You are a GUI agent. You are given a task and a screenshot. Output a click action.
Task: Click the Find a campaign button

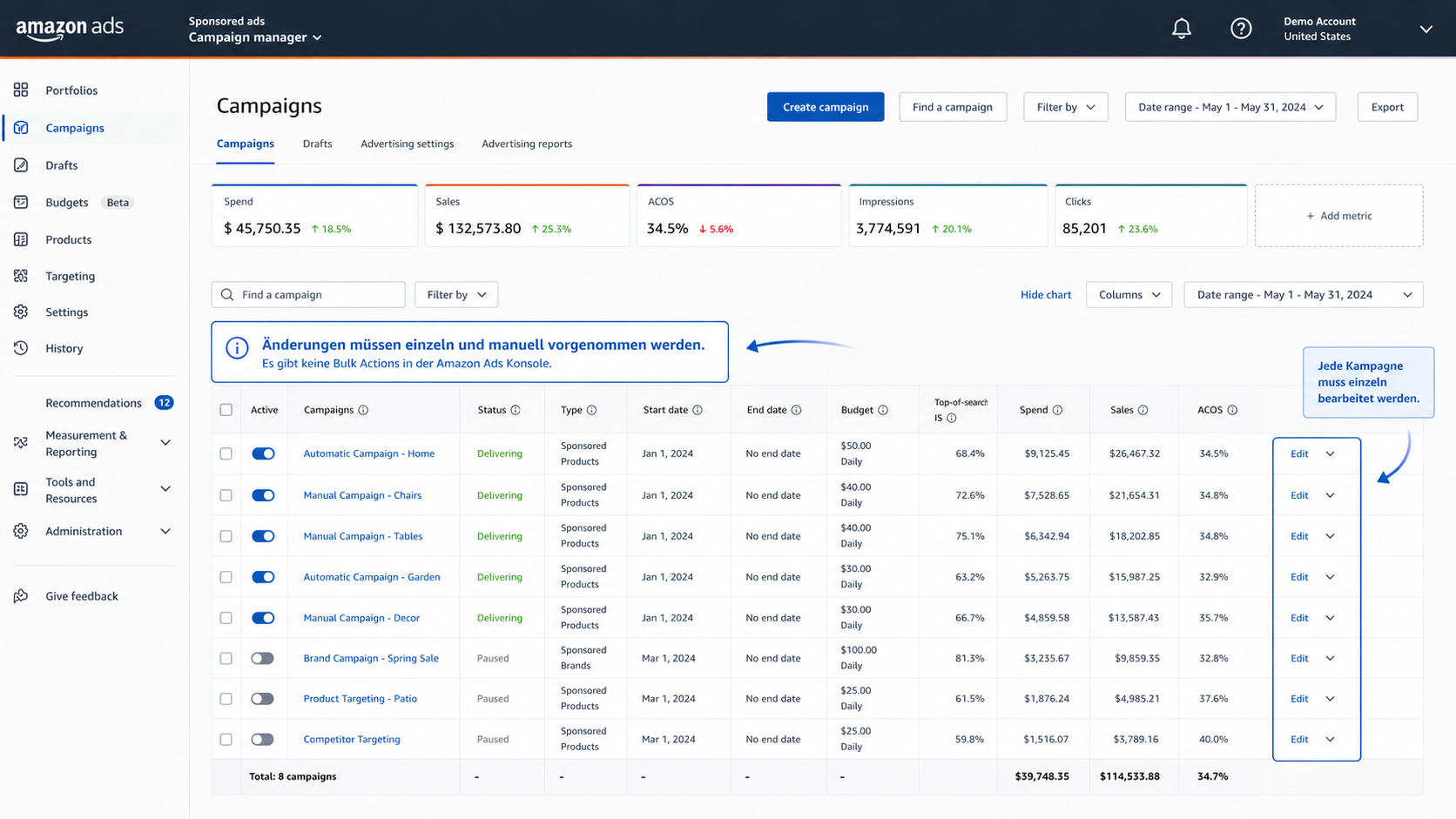pyautogui.click(x=953, y=107)
